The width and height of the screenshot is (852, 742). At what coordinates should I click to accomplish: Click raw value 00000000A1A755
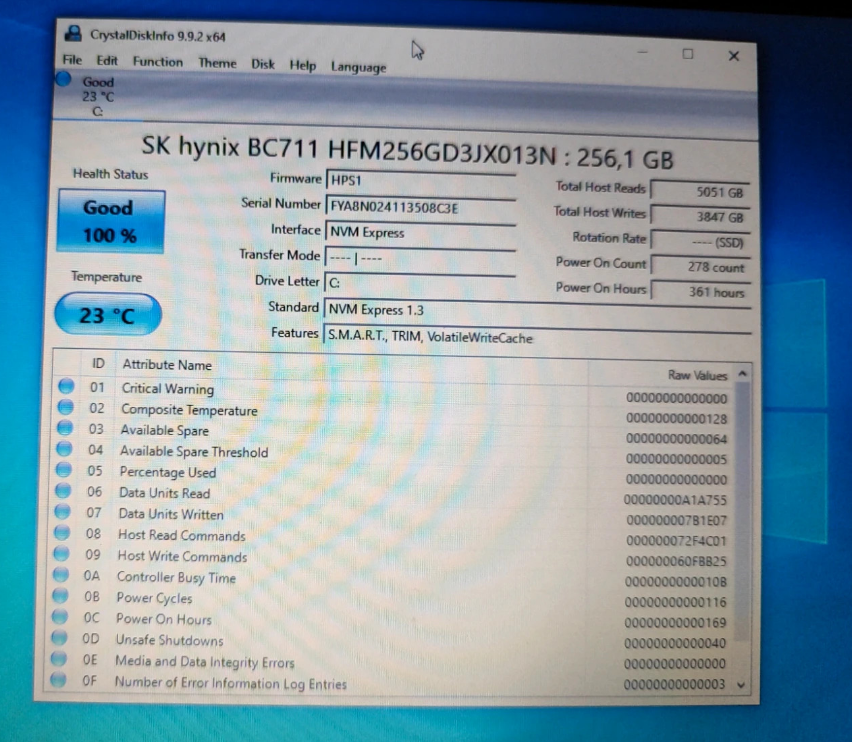pos(675,500)
